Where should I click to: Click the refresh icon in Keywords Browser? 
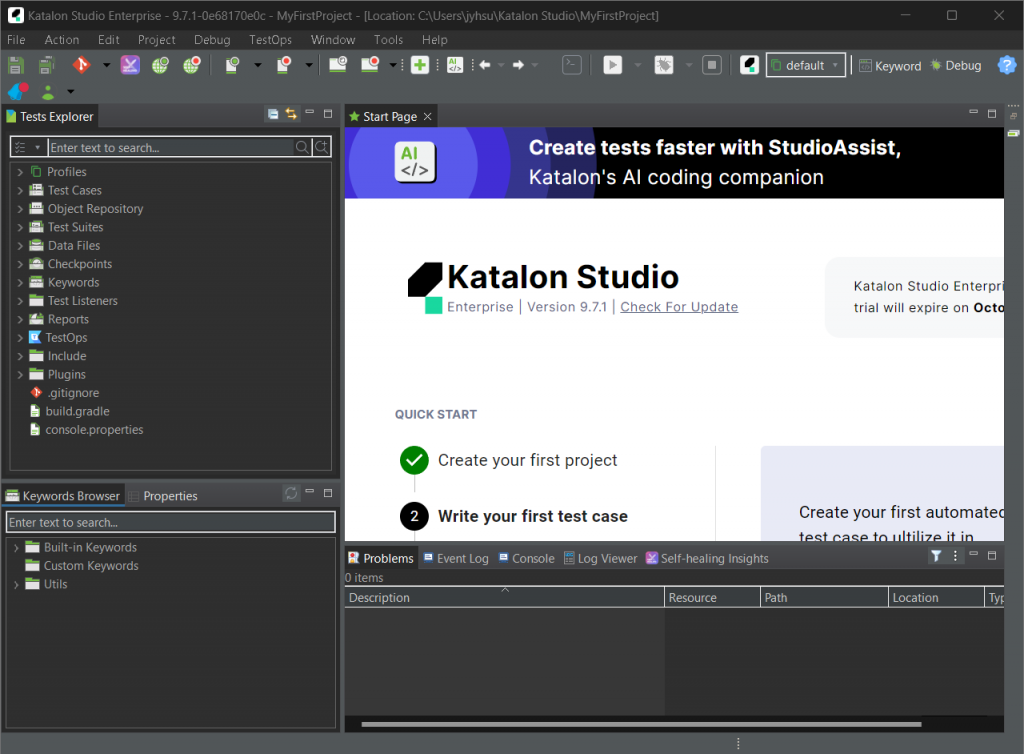click(291, 494)
